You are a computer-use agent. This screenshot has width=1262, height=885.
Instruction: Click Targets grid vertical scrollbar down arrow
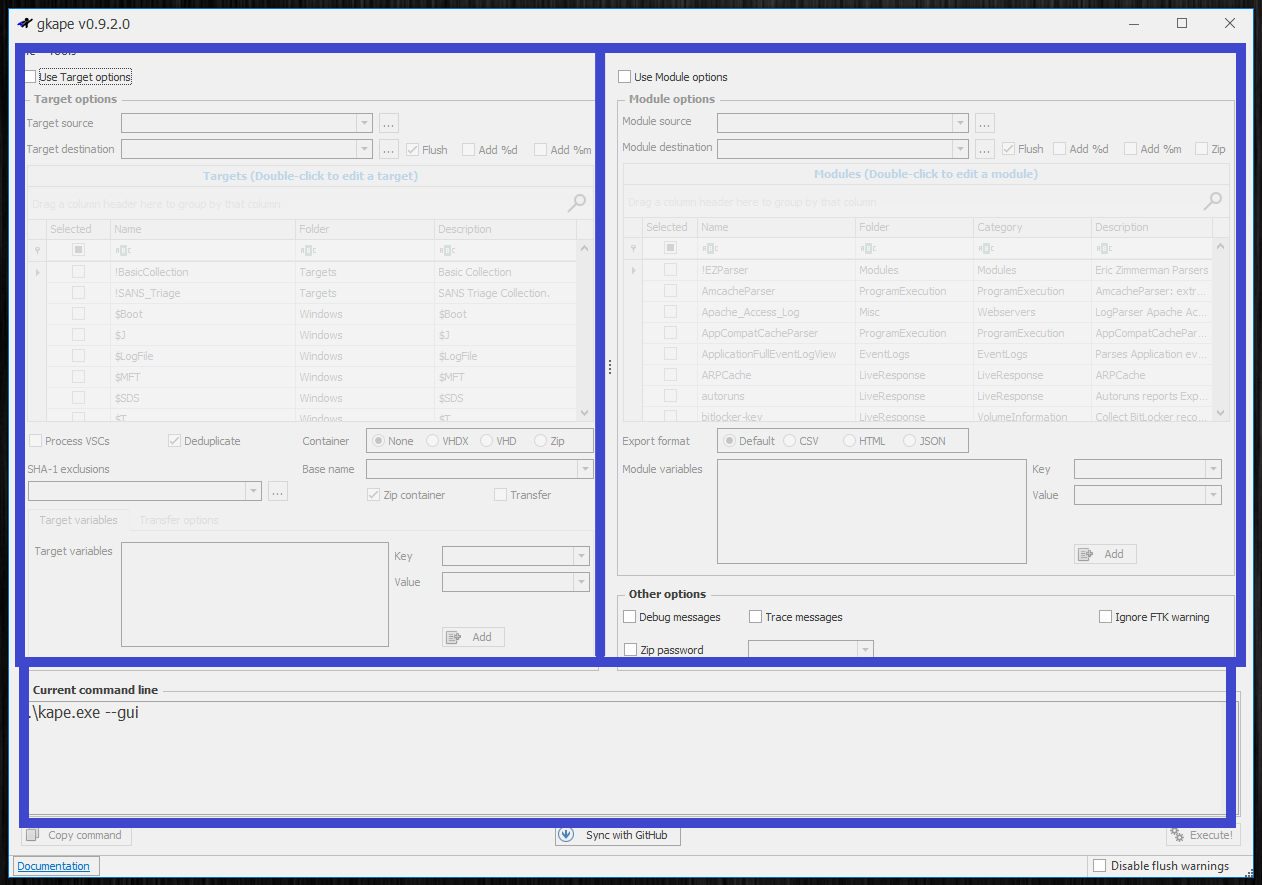(x=585, y=412)
